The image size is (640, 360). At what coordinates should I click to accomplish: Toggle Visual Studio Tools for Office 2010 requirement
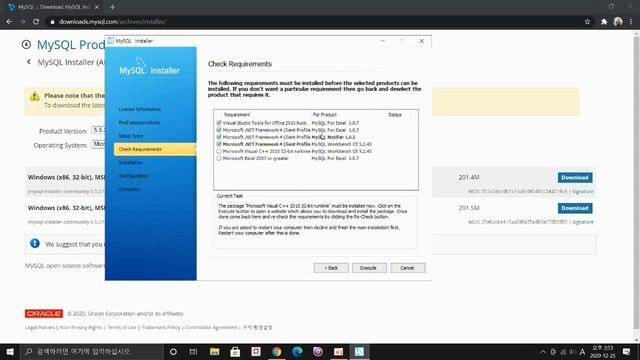[x=219, y=122]
